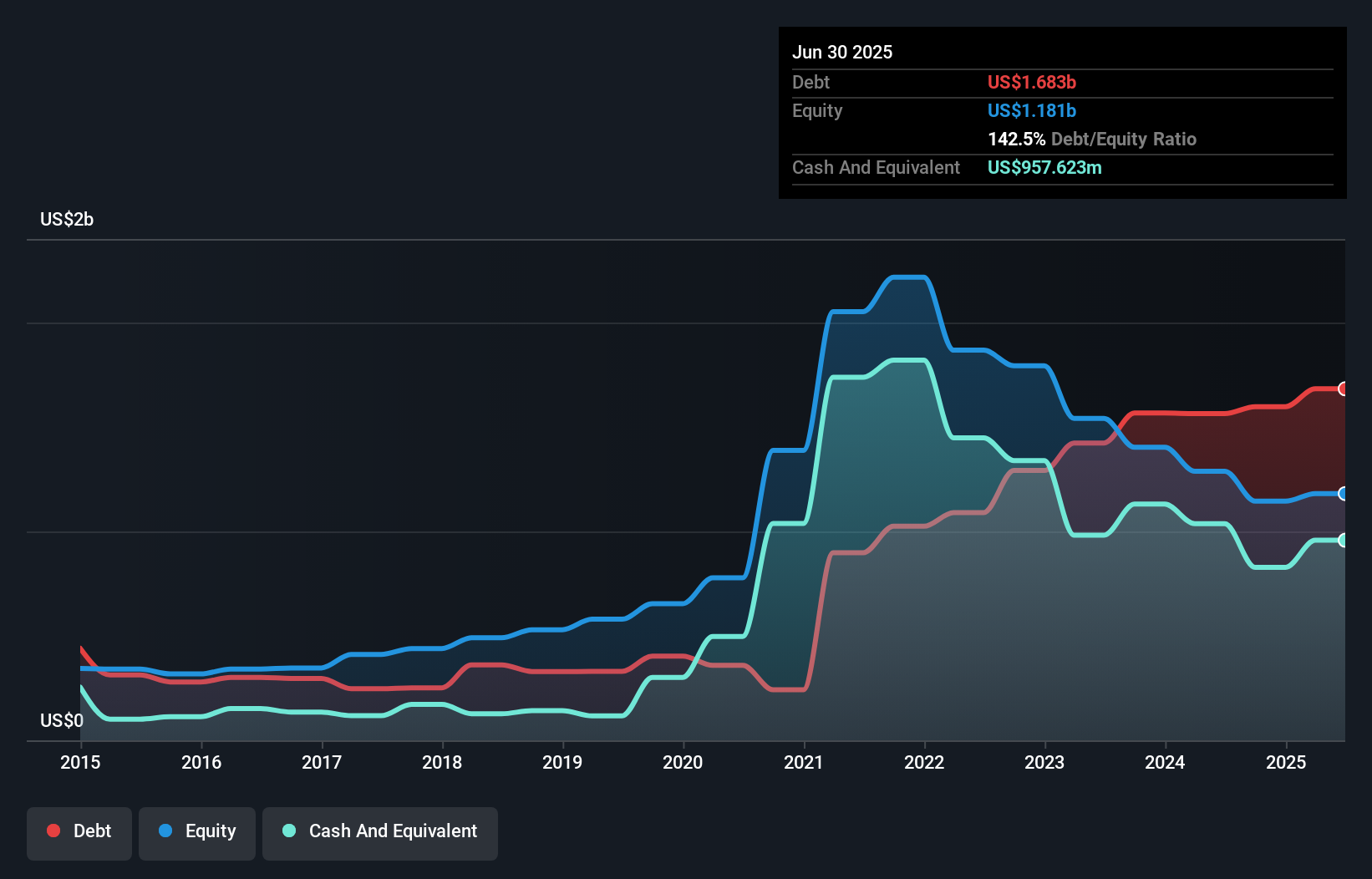The width and height of the screenshot is (1372, 879).
Task: Select the blue Equity endpoint marker on chart
Action: (x=1344, y=495)
